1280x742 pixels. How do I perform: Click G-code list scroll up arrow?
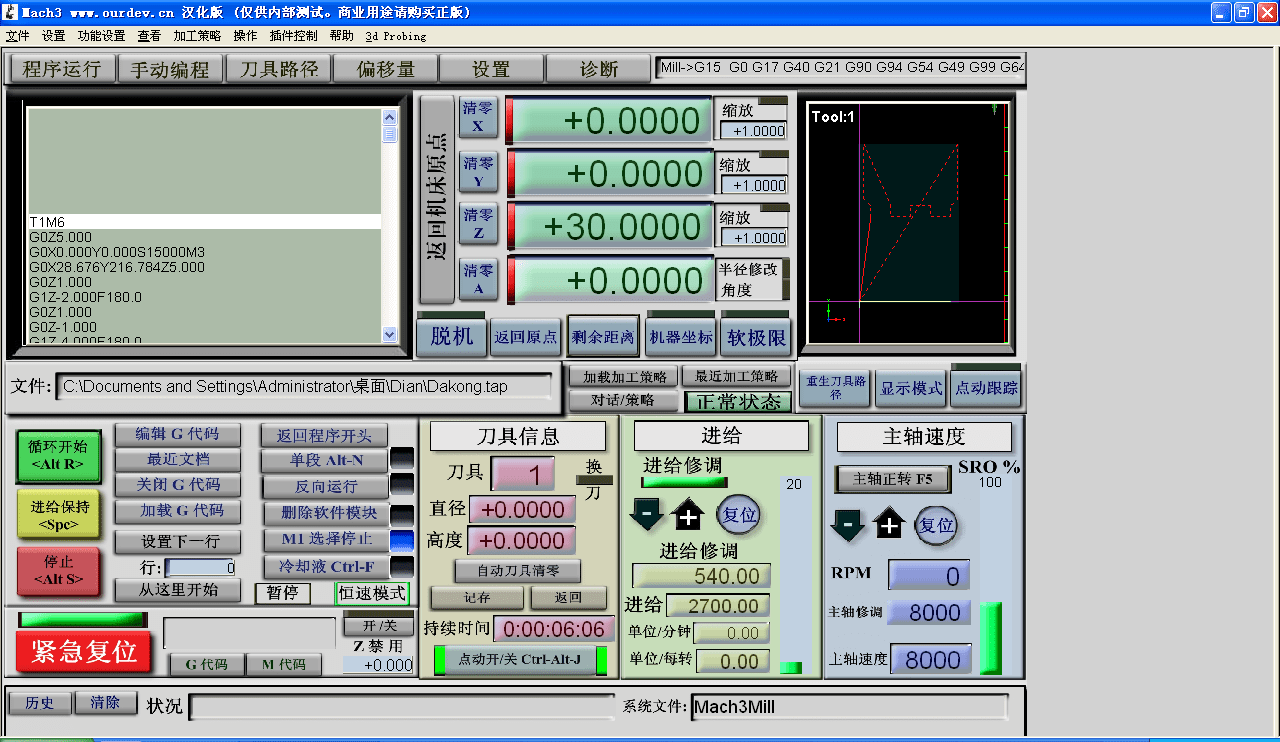[x=389, y=117]
